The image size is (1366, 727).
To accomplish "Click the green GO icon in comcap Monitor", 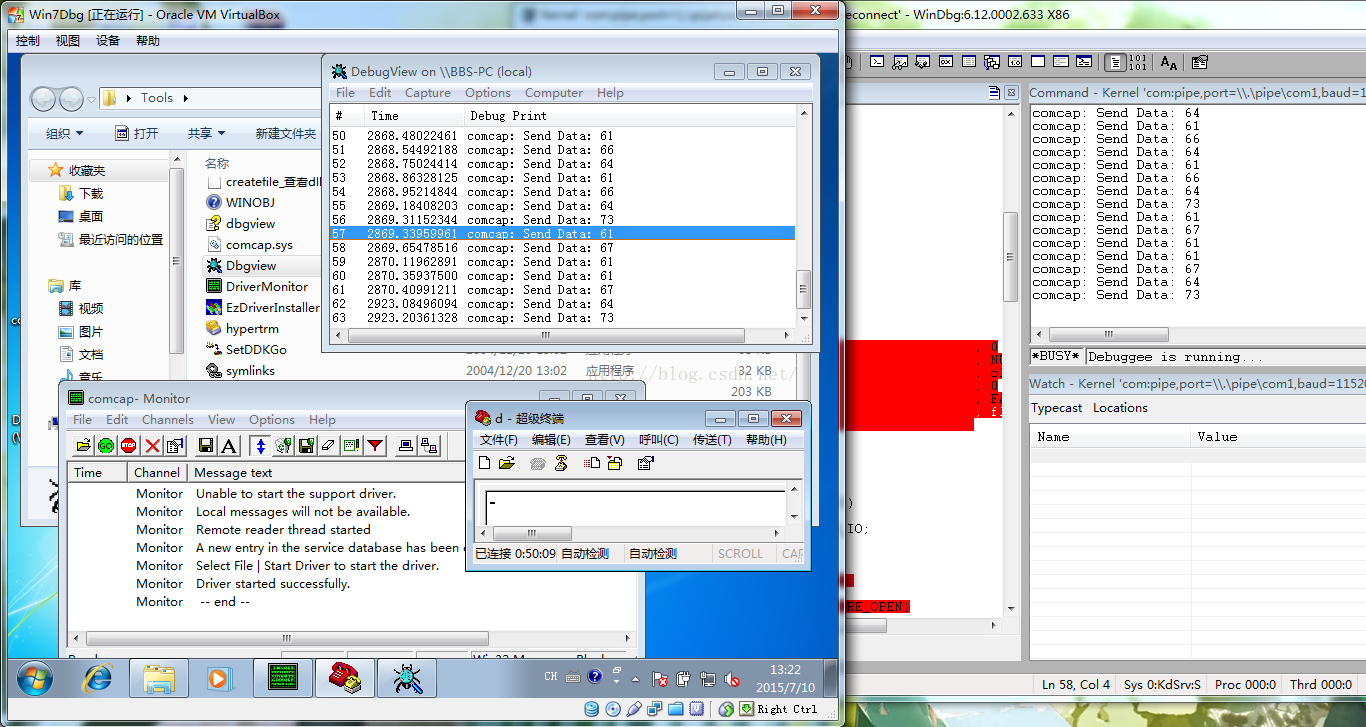I will coord(106,445).
